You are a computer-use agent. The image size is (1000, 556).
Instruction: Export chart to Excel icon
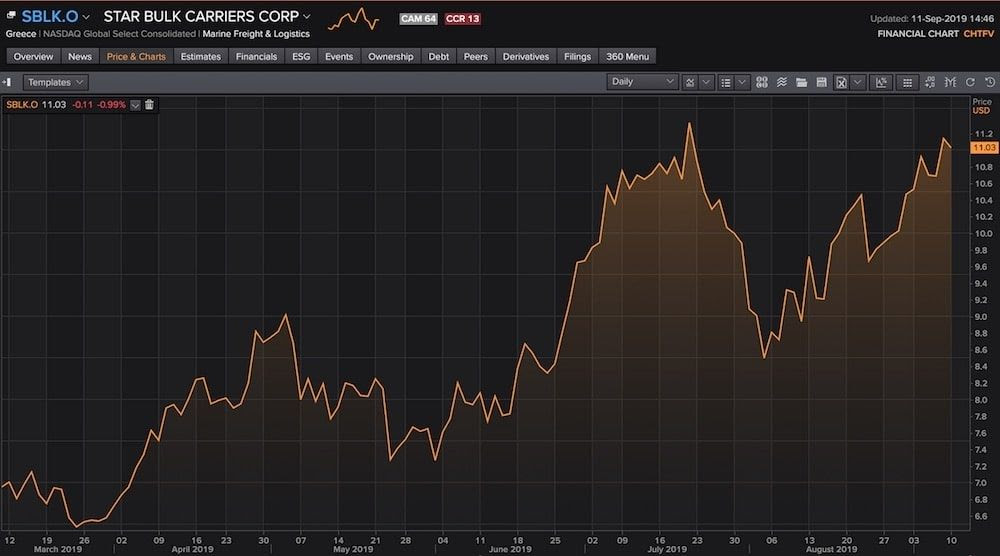841,82
